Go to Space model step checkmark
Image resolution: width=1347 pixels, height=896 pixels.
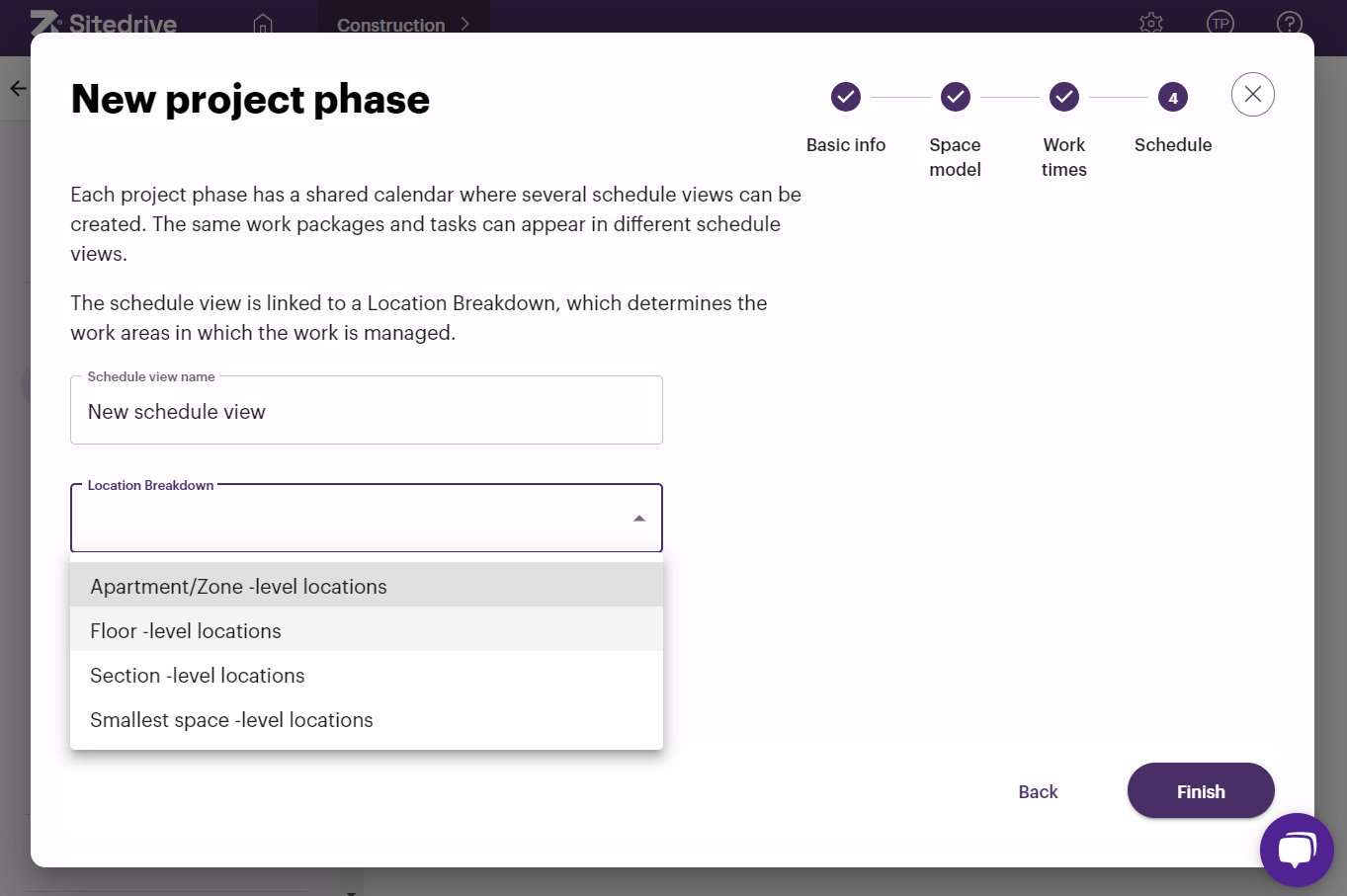pyautogui.click(x=955, y=97)
